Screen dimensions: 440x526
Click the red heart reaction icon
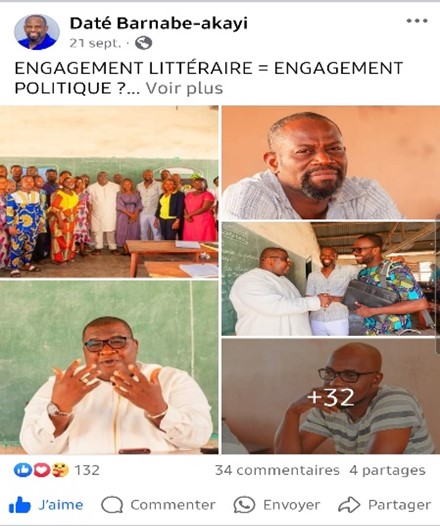pyautogui.click(x=41, y=470)
